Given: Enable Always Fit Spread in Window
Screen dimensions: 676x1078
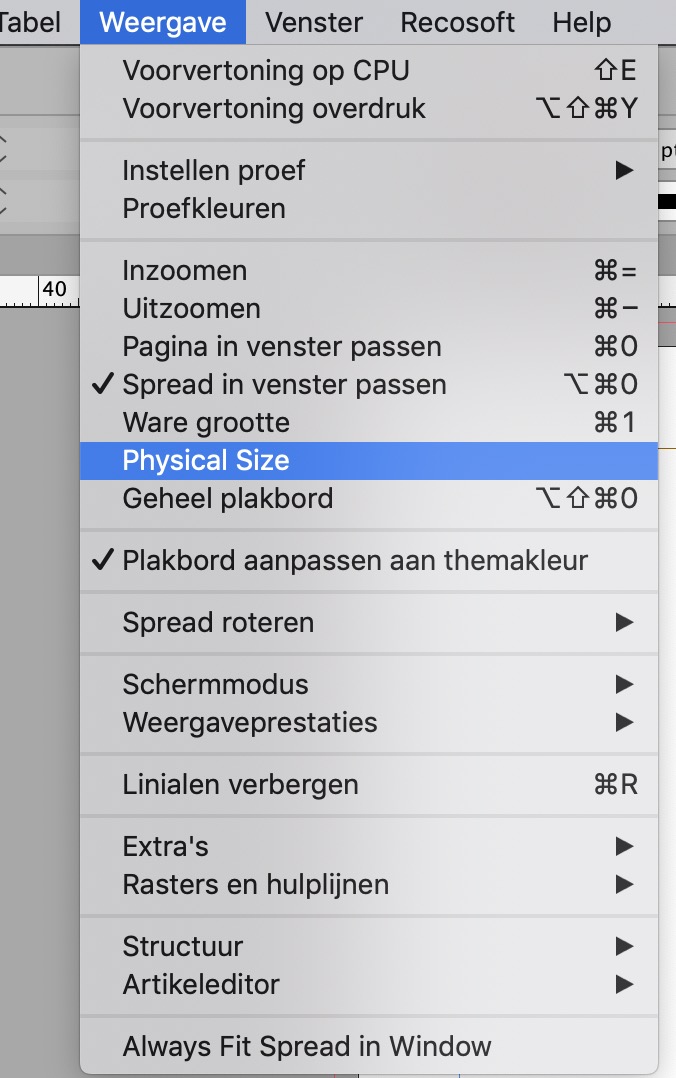Looking at the screenshot, I should 305,1046.
